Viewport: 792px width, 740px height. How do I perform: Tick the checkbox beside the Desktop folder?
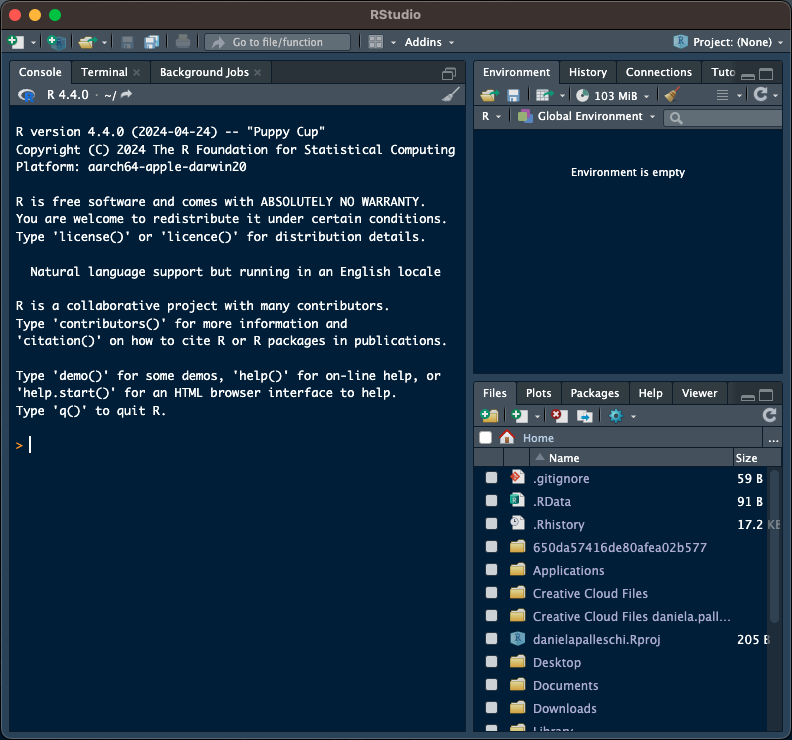pos(491,663)
